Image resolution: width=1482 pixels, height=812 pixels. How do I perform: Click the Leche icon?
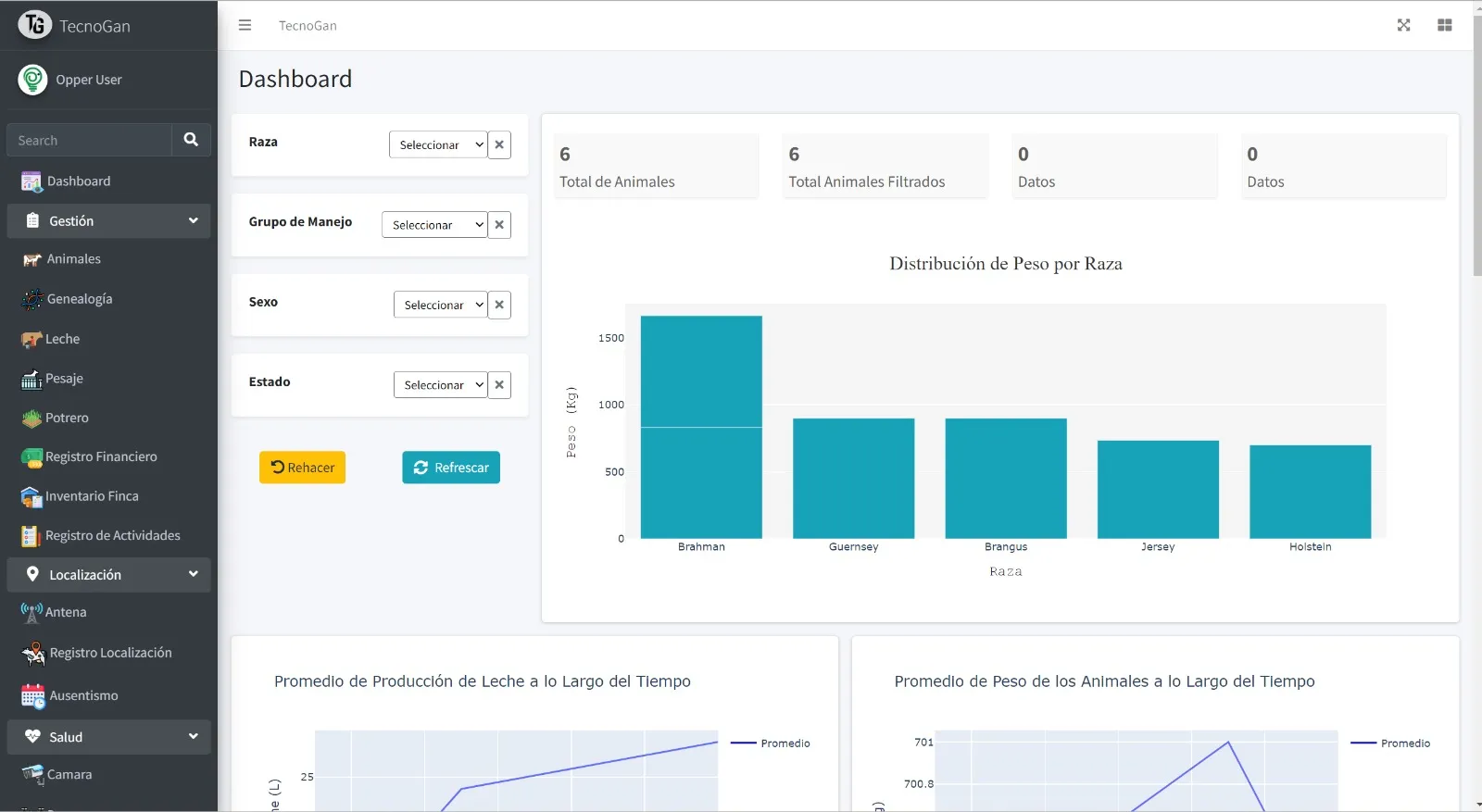pyautogui.click(x=31, y=340)
